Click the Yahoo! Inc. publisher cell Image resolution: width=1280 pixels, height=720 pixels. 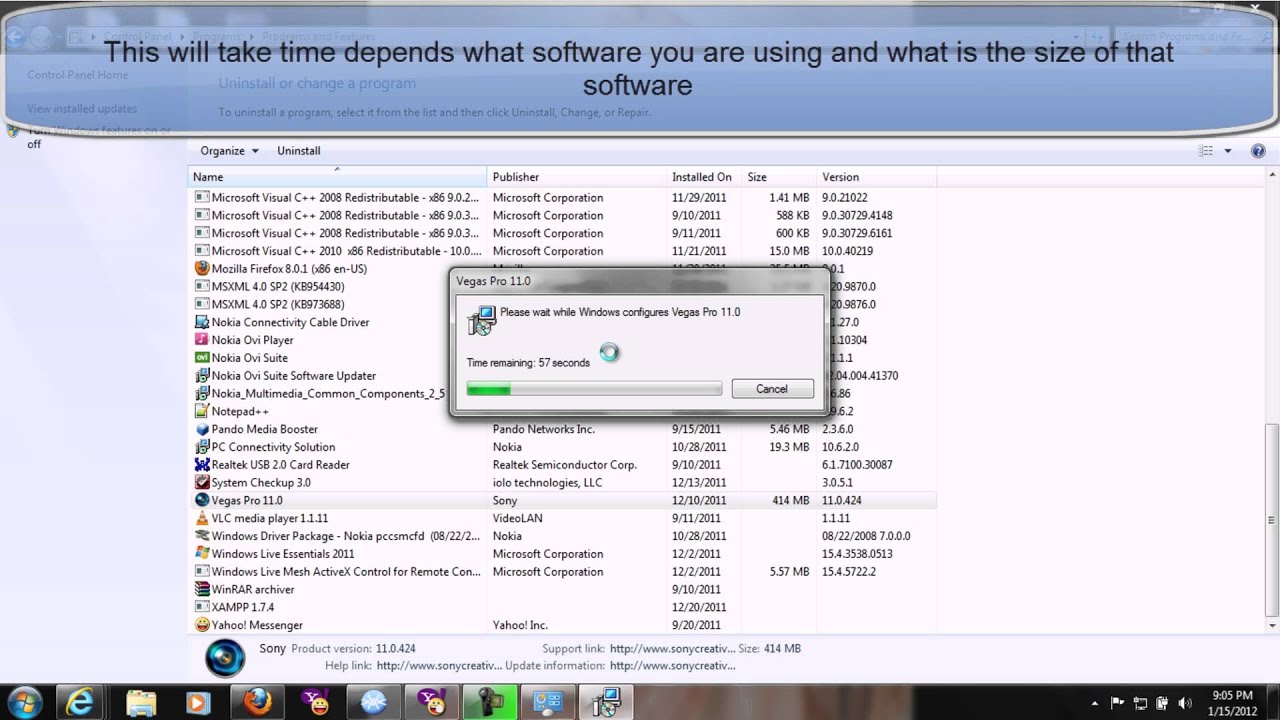(520, 625)
